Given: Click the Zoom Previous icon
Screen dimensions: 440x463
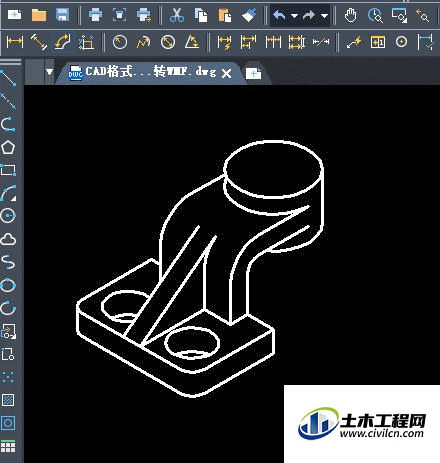Looking at the screenshot, I should [423, 15].
